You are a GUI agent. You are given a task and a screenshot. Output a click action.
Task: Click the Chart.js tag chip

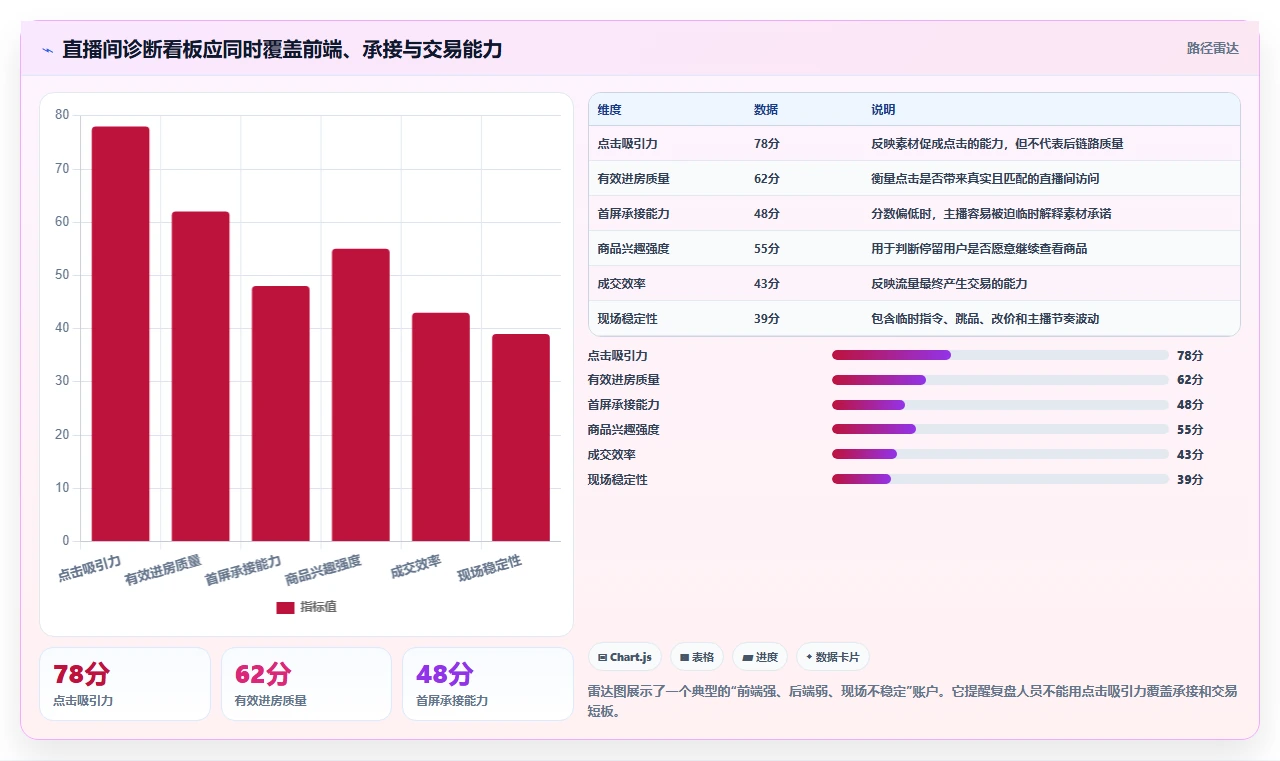coord(625,657)
